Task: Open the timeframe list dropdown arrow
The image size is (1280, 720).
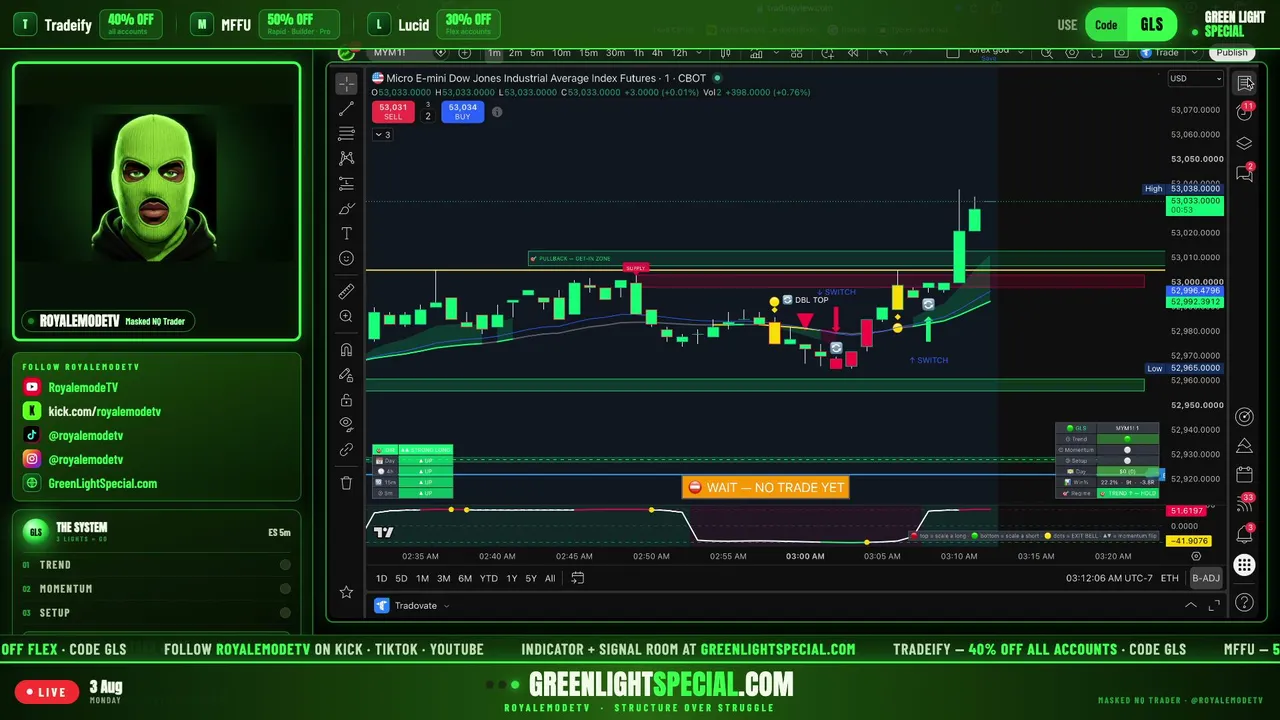Action: (698, 53)
